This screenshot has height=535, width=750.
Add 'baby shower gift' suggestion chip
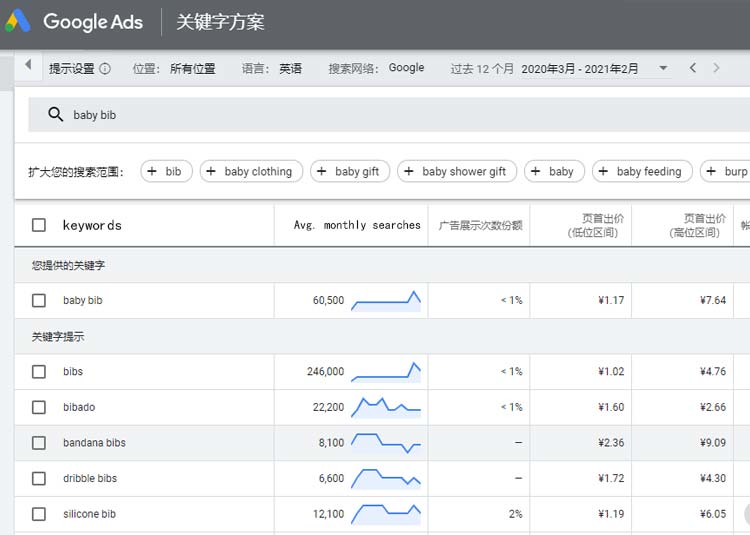tap(457, 171)
